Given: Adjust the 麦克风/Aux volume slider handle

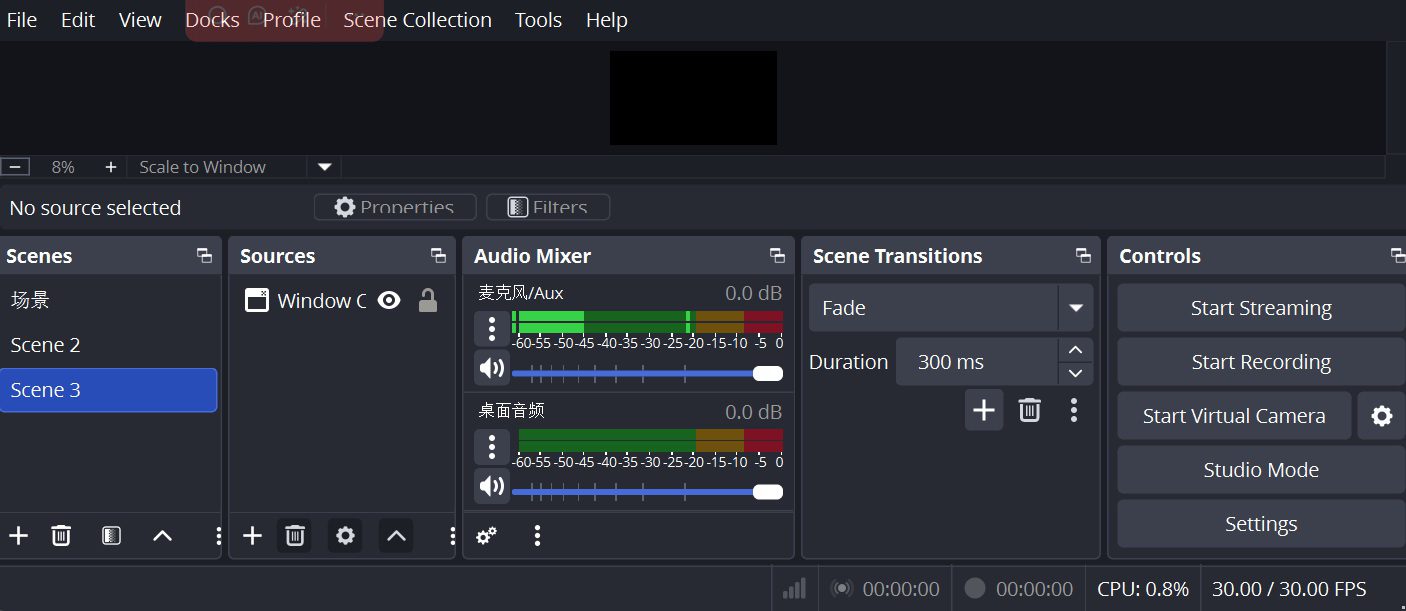Looking at the screenshot, I should pos(767,373).
